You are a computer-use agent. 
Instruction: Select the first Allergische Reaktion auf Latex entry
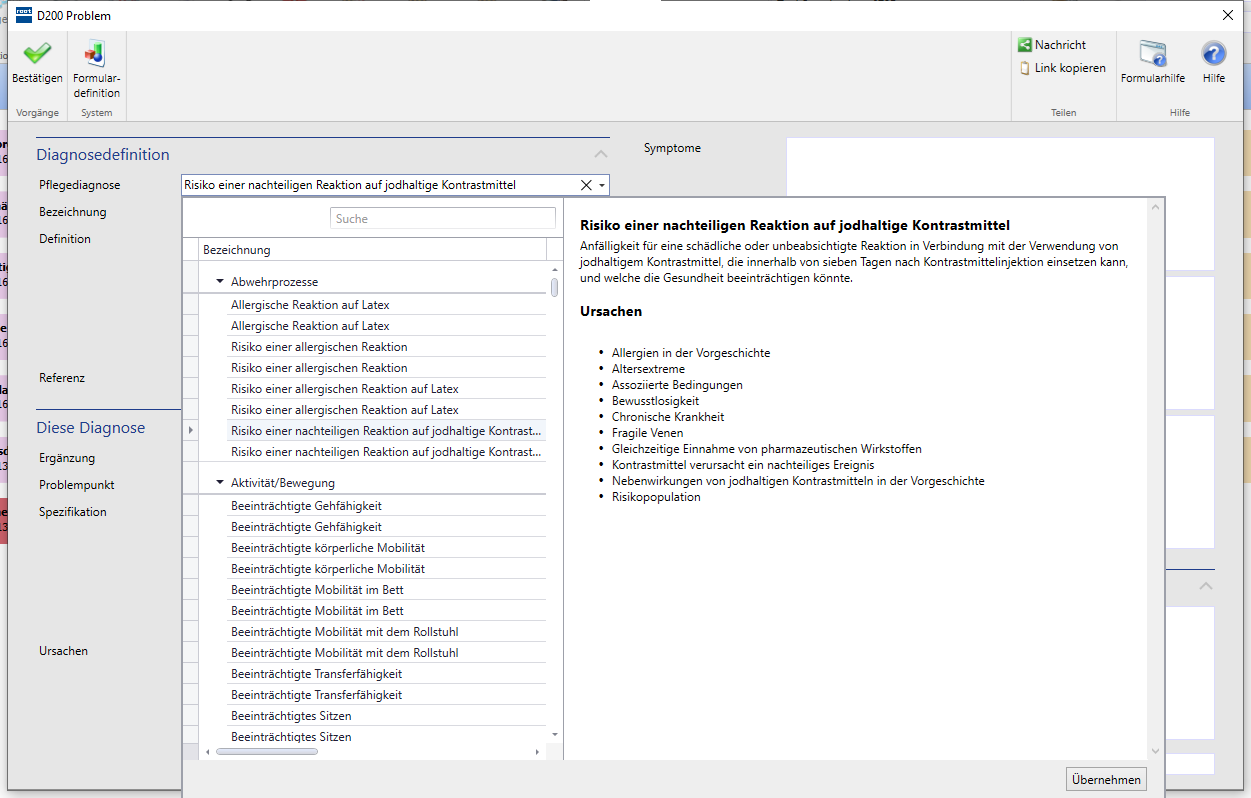[x=310, y=305]
